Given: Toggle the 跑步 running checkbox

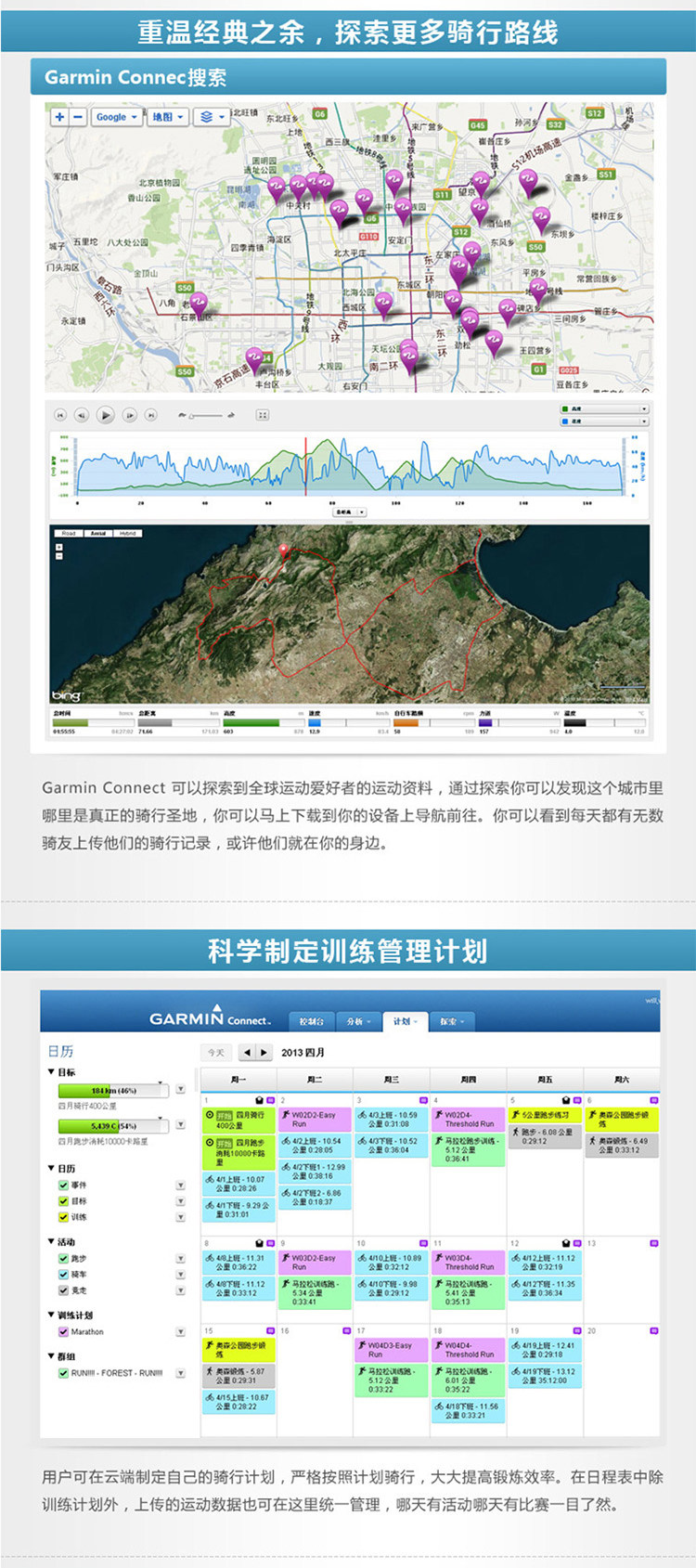Looking at the screenshot, I should 63,1258.
